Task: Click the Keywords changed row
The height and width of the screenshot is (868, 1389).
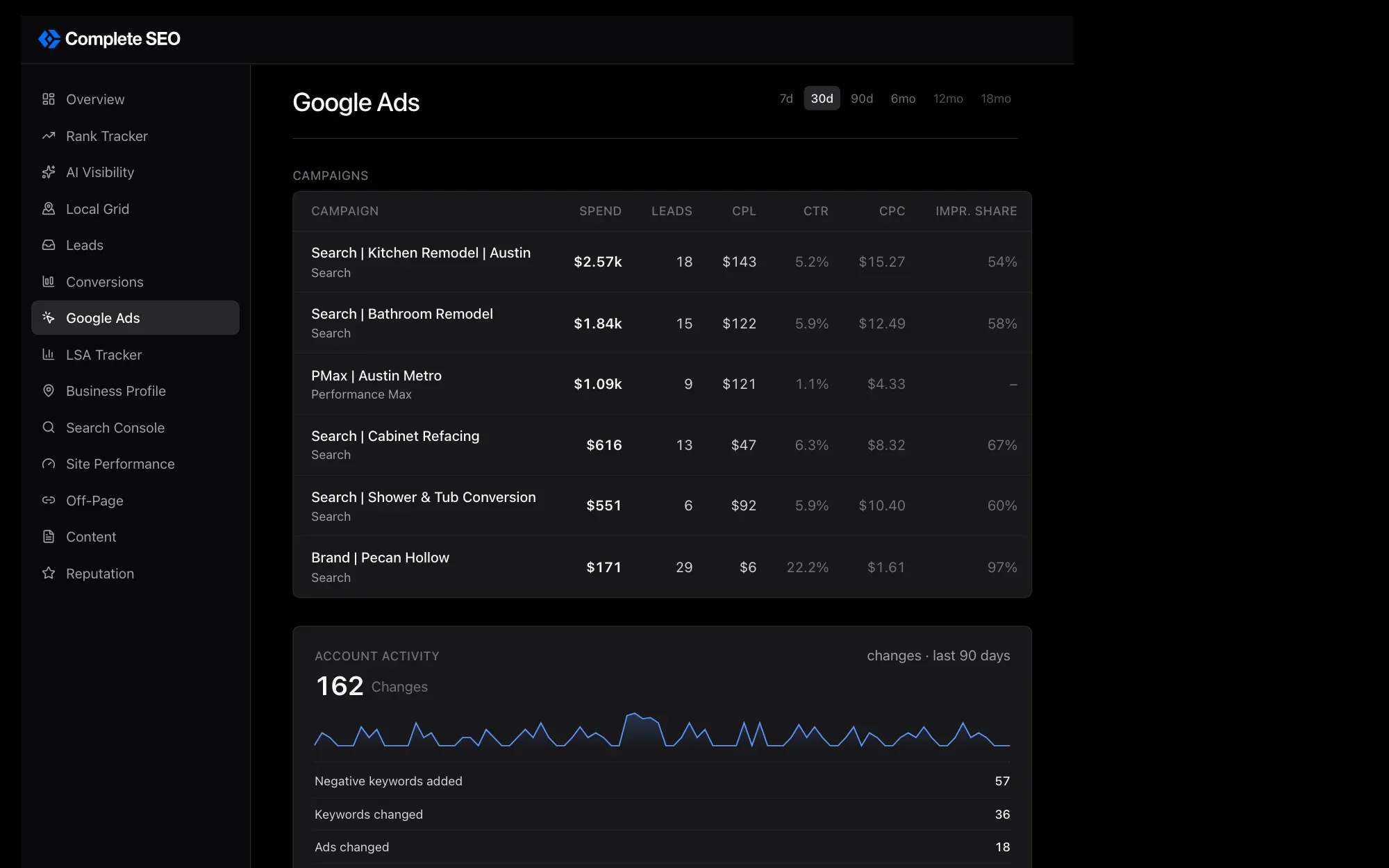Action: point(662,815)
